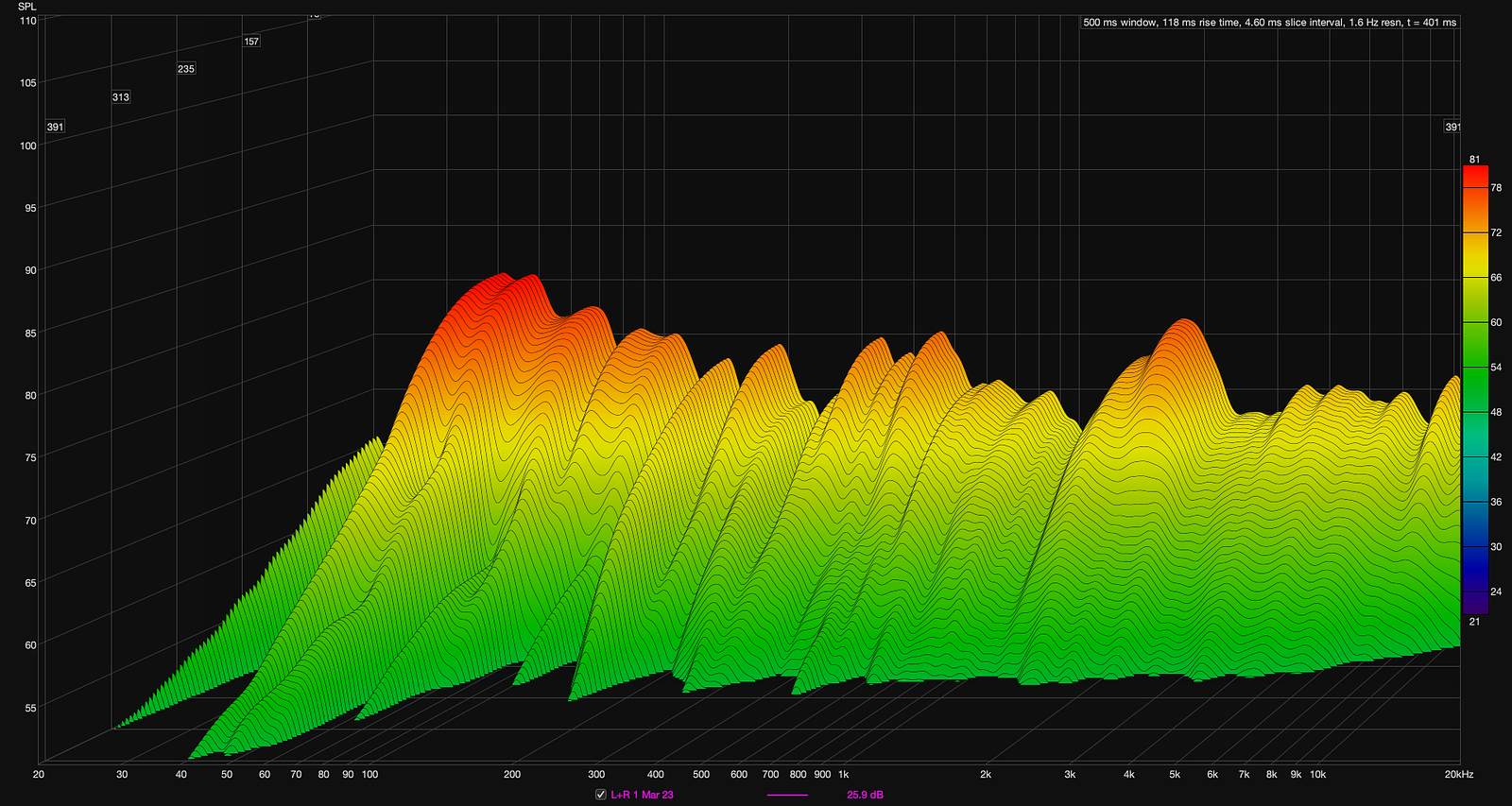Click the 157 ms time slice label
1512x806 pixels.
[x=251, y=42]
